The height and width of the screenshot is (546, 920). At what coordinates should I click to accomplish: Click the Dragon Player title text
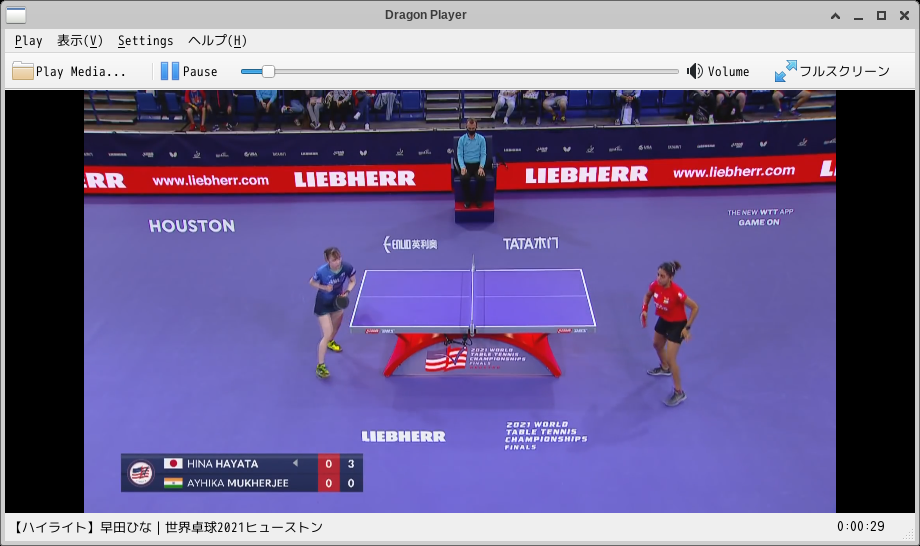point(425,15)
